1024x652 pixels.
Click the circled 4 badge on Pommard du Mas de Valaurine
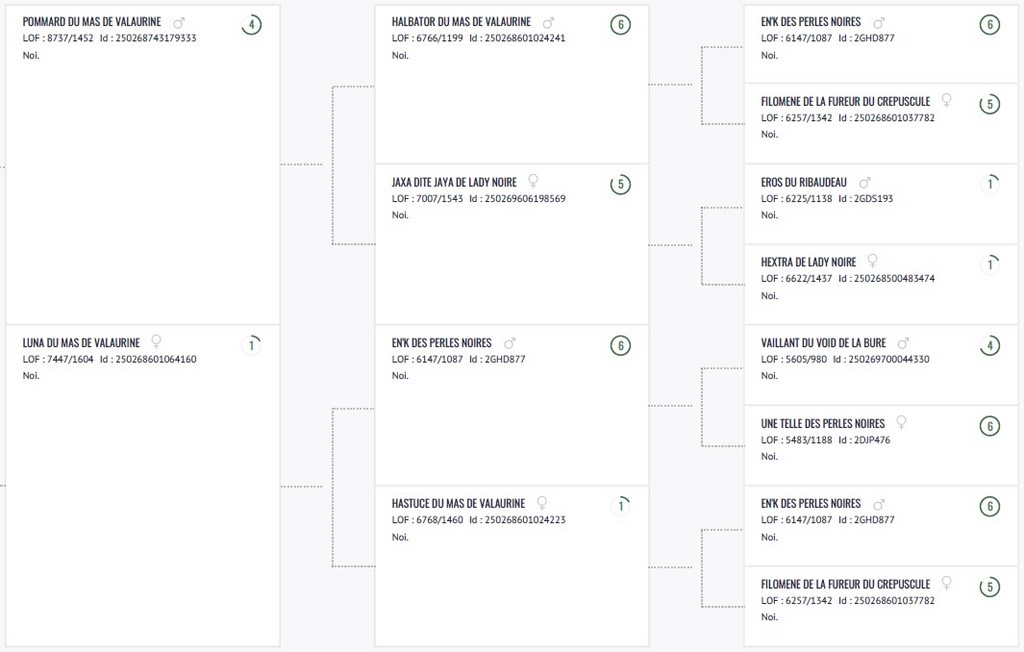pyautogui.click(x=251, y=25)
